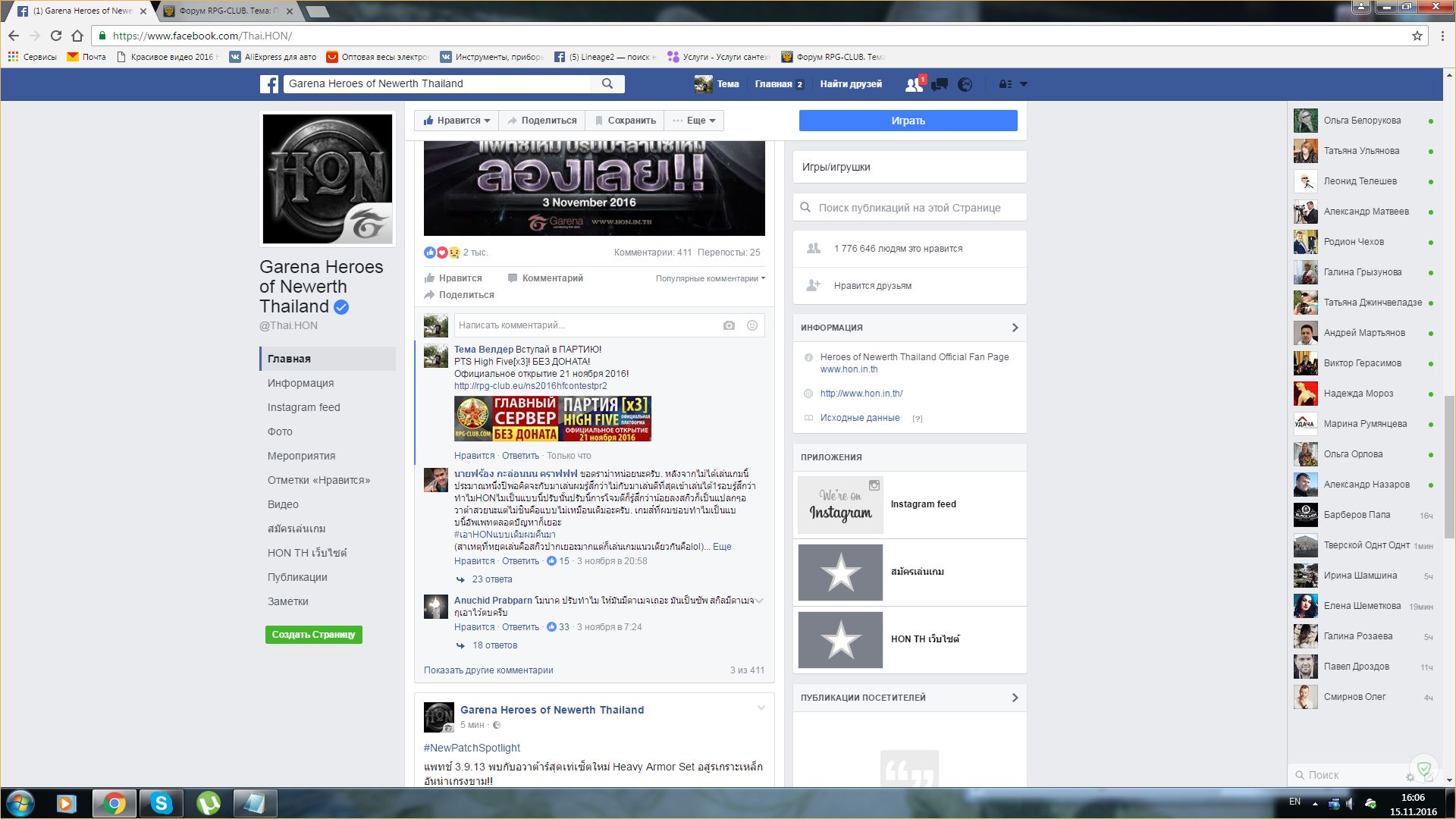Image resolution: width=1456 pixels, height=819 pixels.
Task: Open Chrome menu three dots
Action: [x=1441, y=36]
